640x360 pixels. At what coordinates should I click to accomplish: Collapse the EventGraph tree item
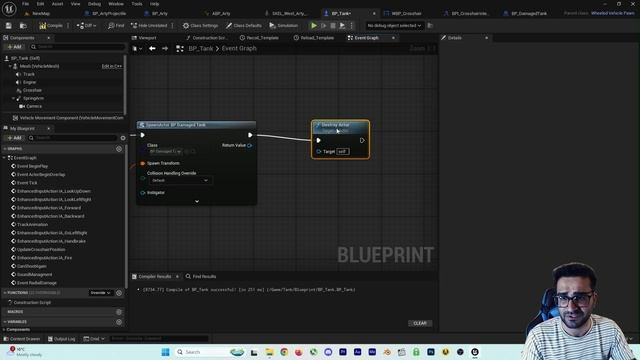click(x=5, y=158)
